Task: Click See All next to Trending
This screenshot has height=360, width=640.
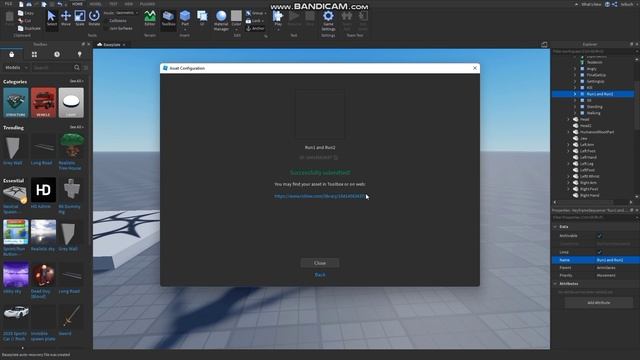Action: [76, 127]
